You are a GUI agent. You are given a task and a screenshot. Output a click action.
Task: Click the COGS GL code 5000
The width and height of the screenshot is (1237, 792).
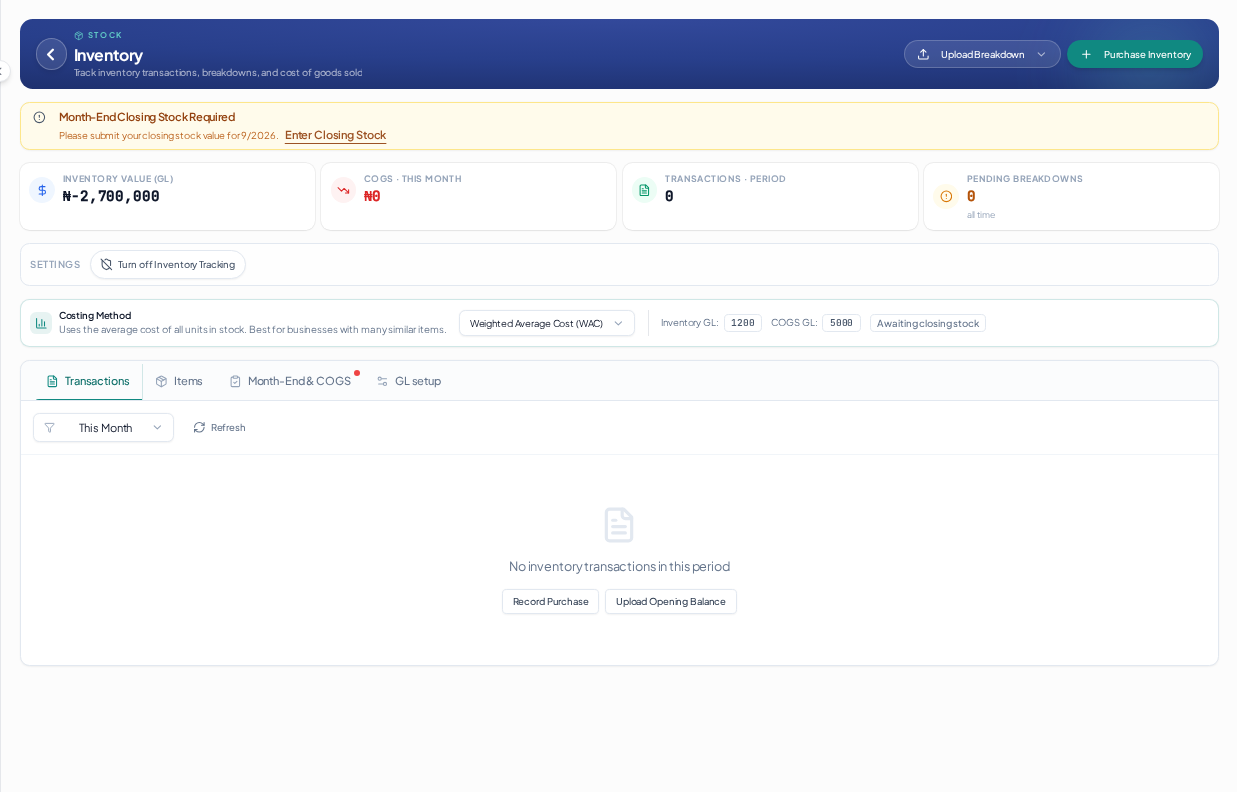click(841, 323)
